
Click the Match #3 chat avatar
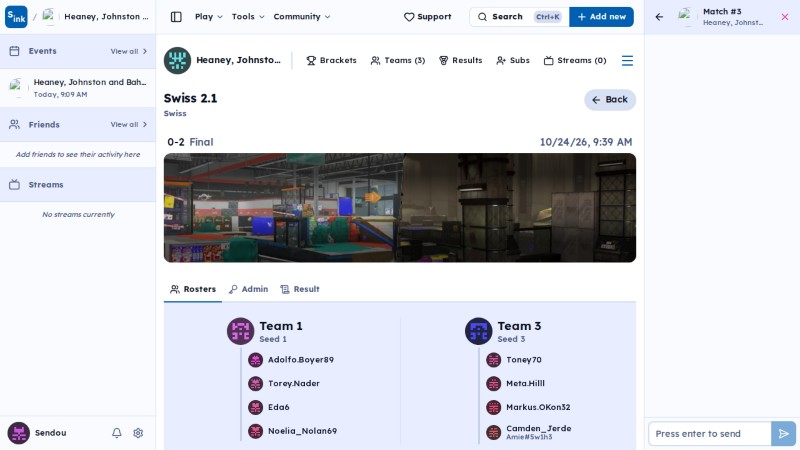[685, 17]
